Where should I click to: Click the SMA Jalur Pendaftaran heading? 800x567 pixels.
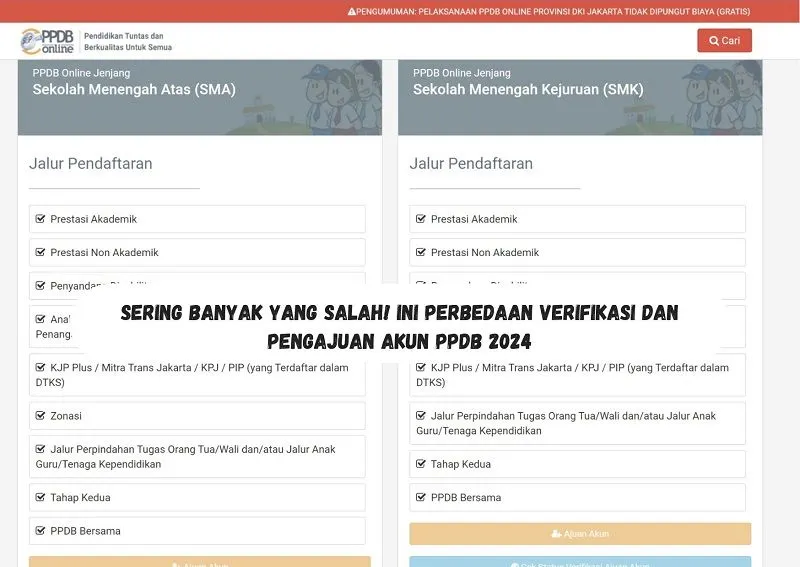90,163
